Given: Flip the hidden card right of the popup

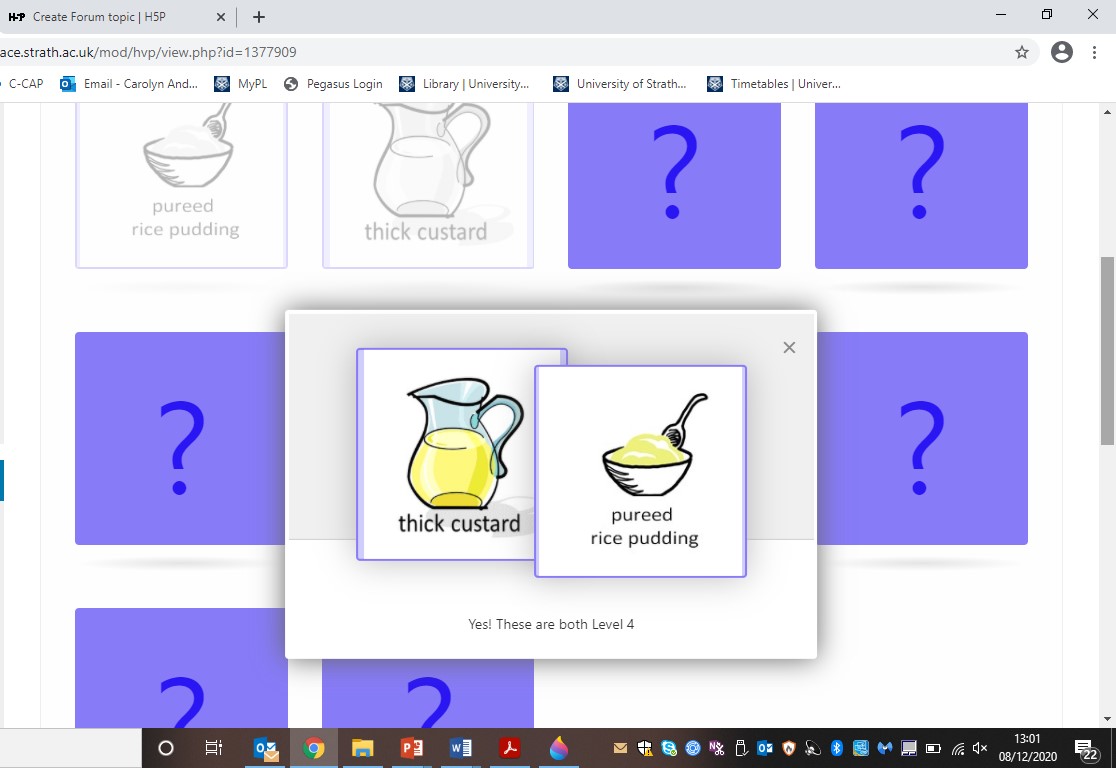Looking at the screenshot, I should (922, 438).
